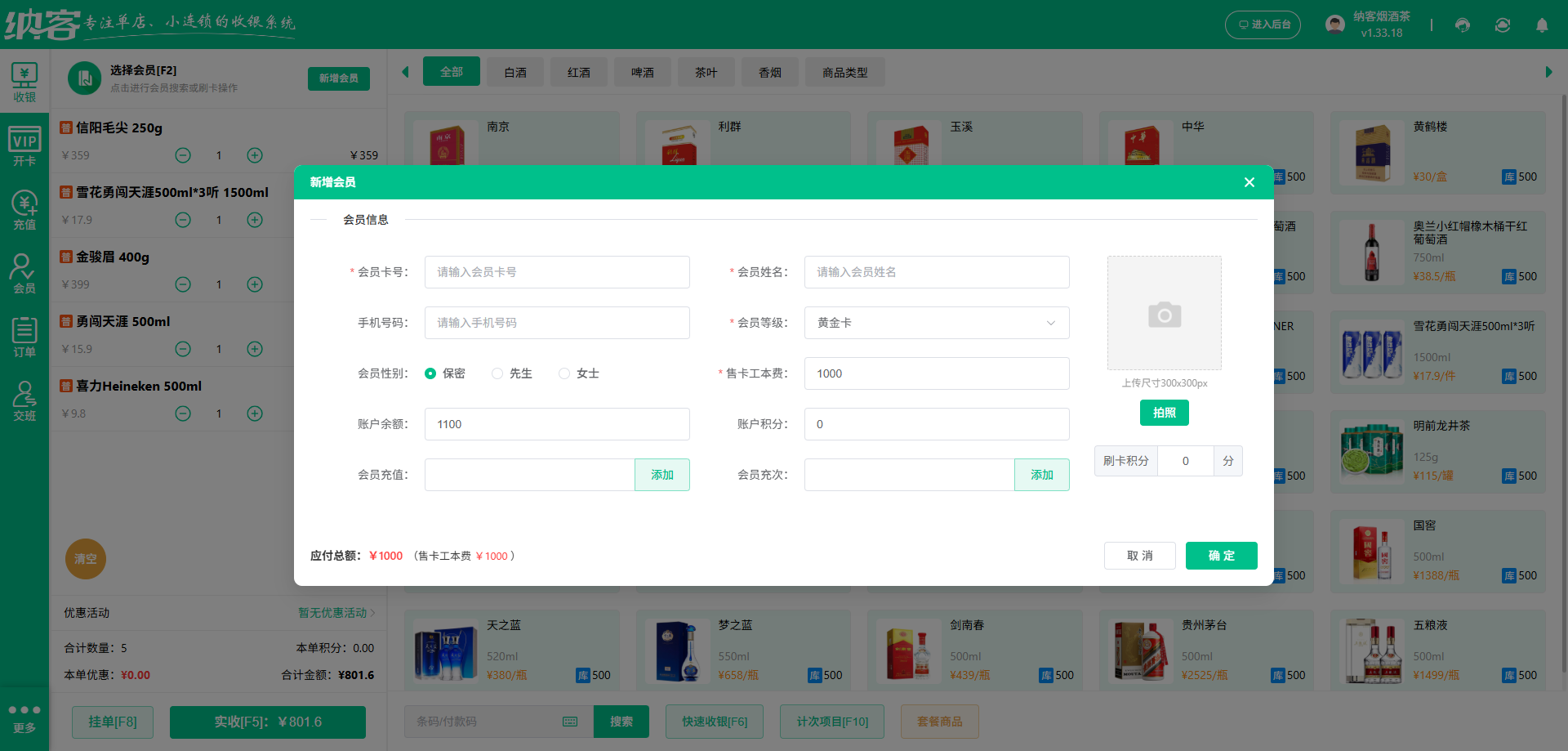This screenshot has width=1568, height=751.
Task: Choose the 女士 gender option
Action: 563,373
